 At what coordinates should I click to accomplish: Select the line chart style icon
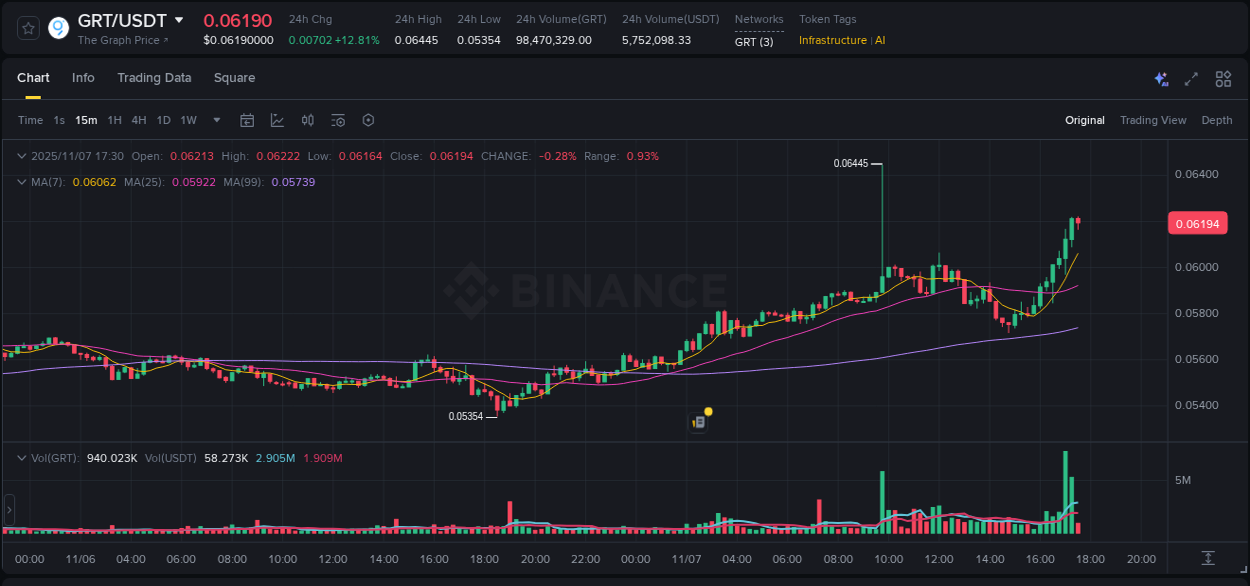point(277,119)
